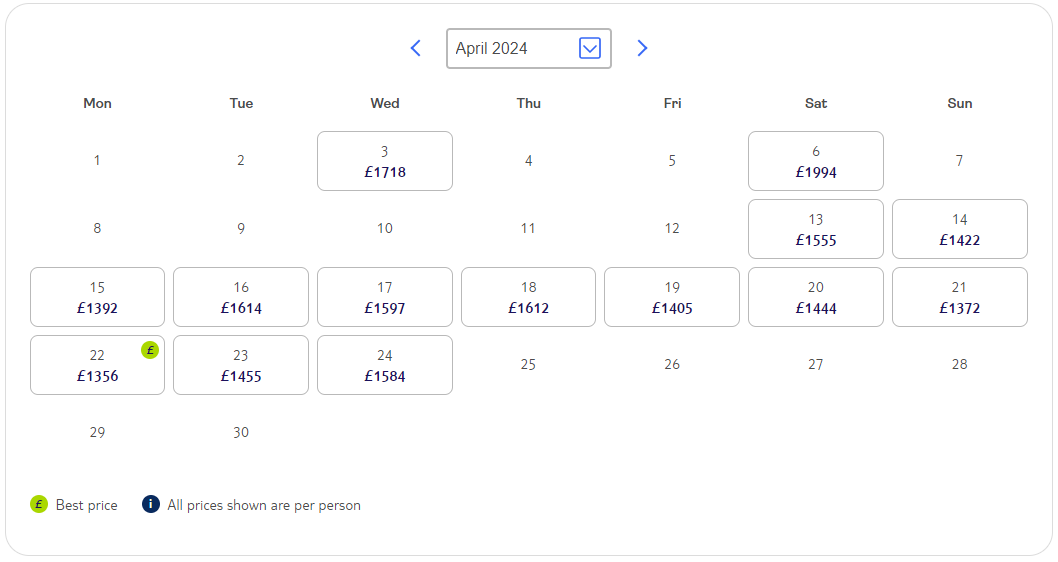
Task: Click date 7 in the calendar
Action: [959, 161]
